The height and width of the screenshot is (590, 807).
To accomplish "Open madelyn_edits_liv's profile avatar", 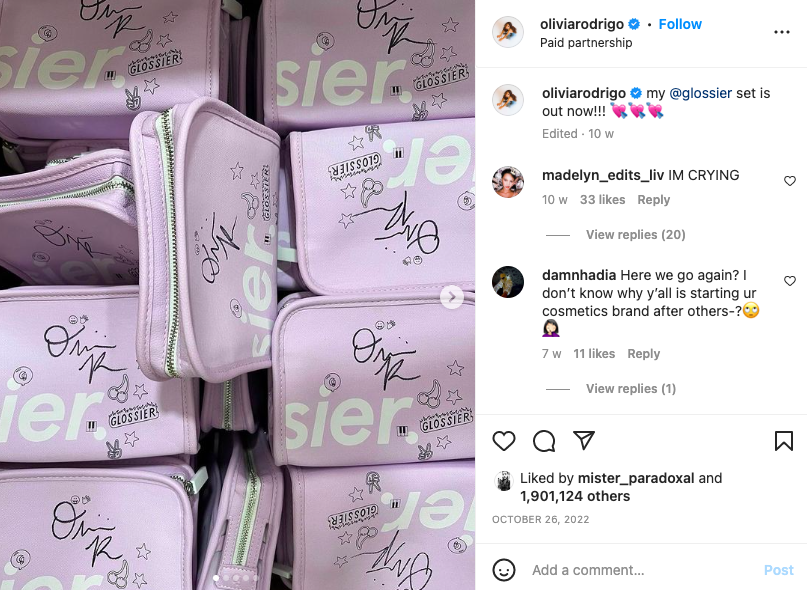I will (x=507, y=182).
